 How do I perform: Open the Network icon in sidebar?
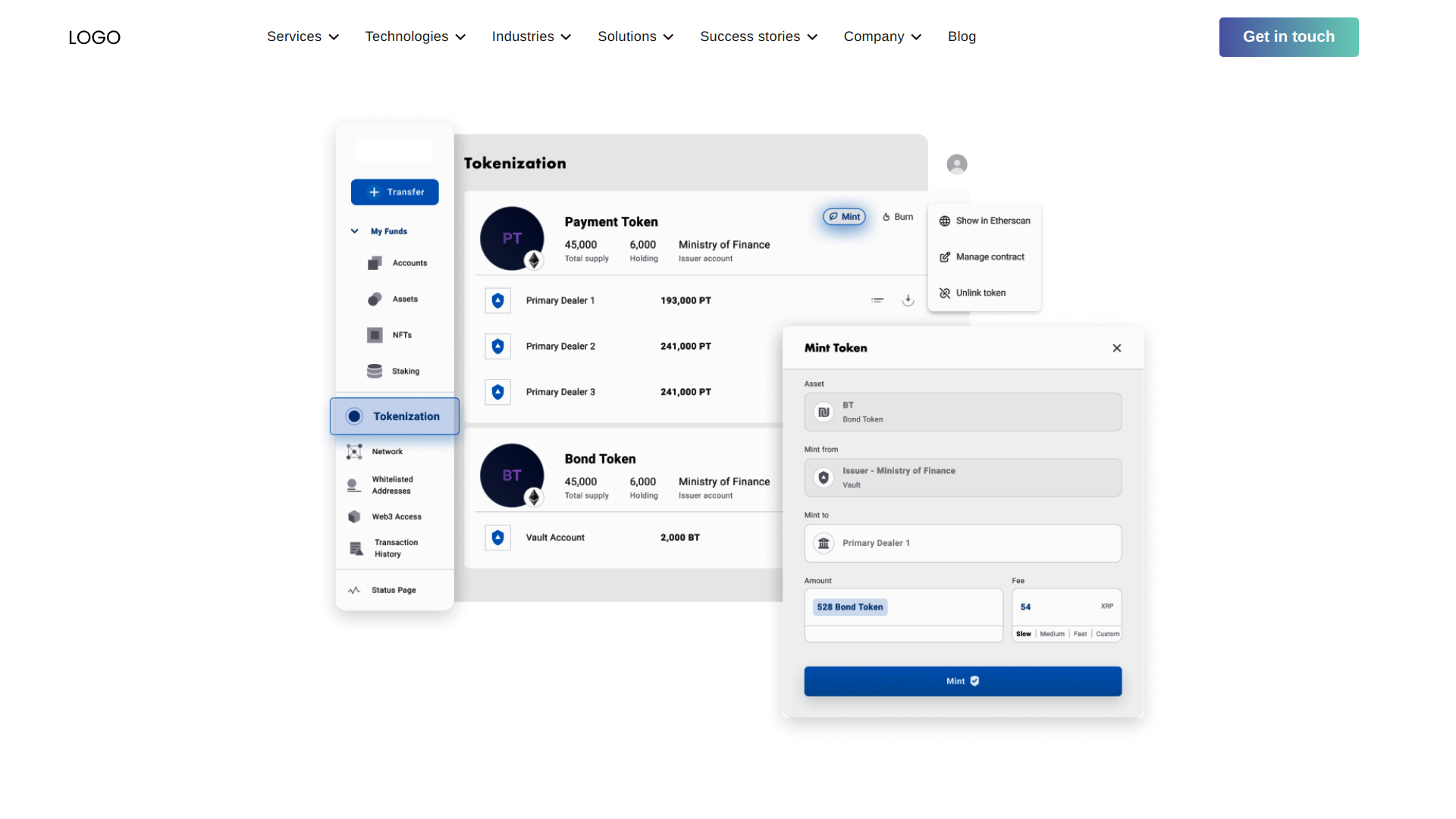[x=354, y=452]
